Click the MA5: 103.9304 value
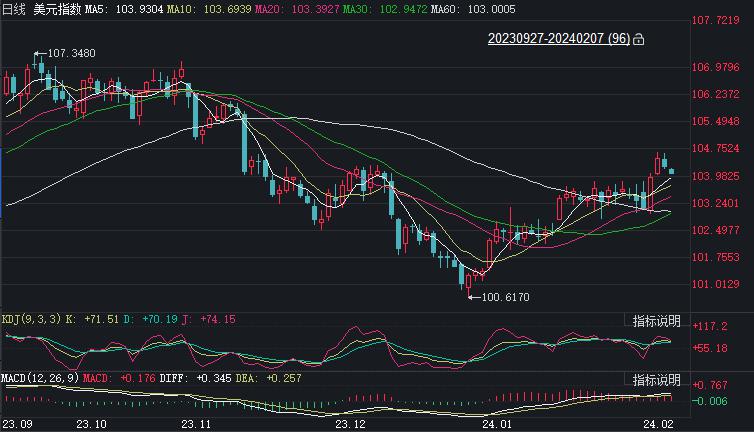Image resolution: width=754 pixels, height=432 pixels. click(x=124, y=9)
